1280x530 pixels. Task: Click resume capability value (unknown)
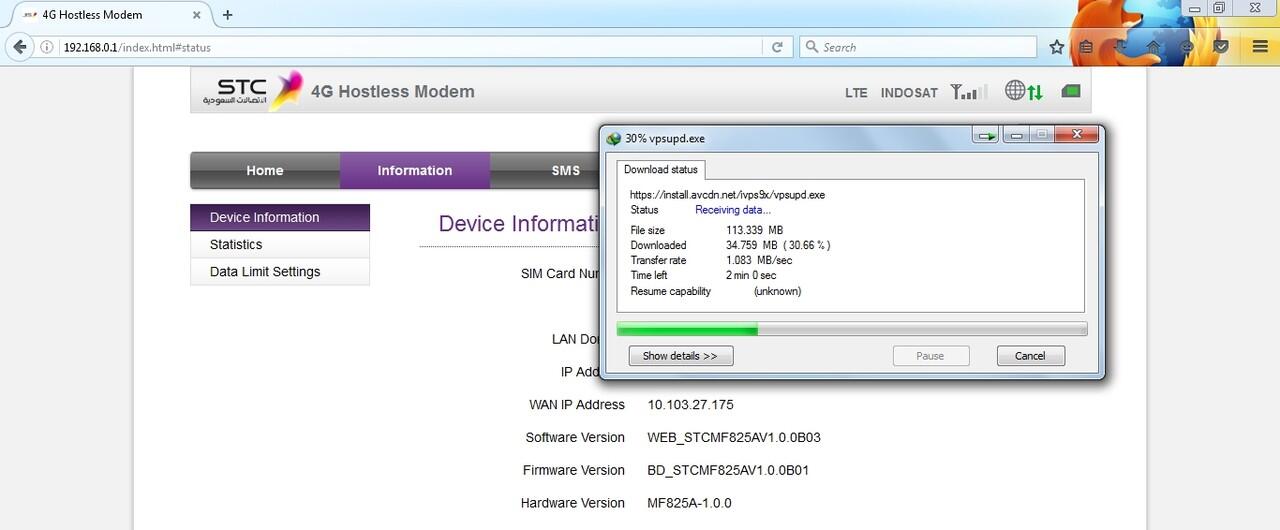[777, 291]
